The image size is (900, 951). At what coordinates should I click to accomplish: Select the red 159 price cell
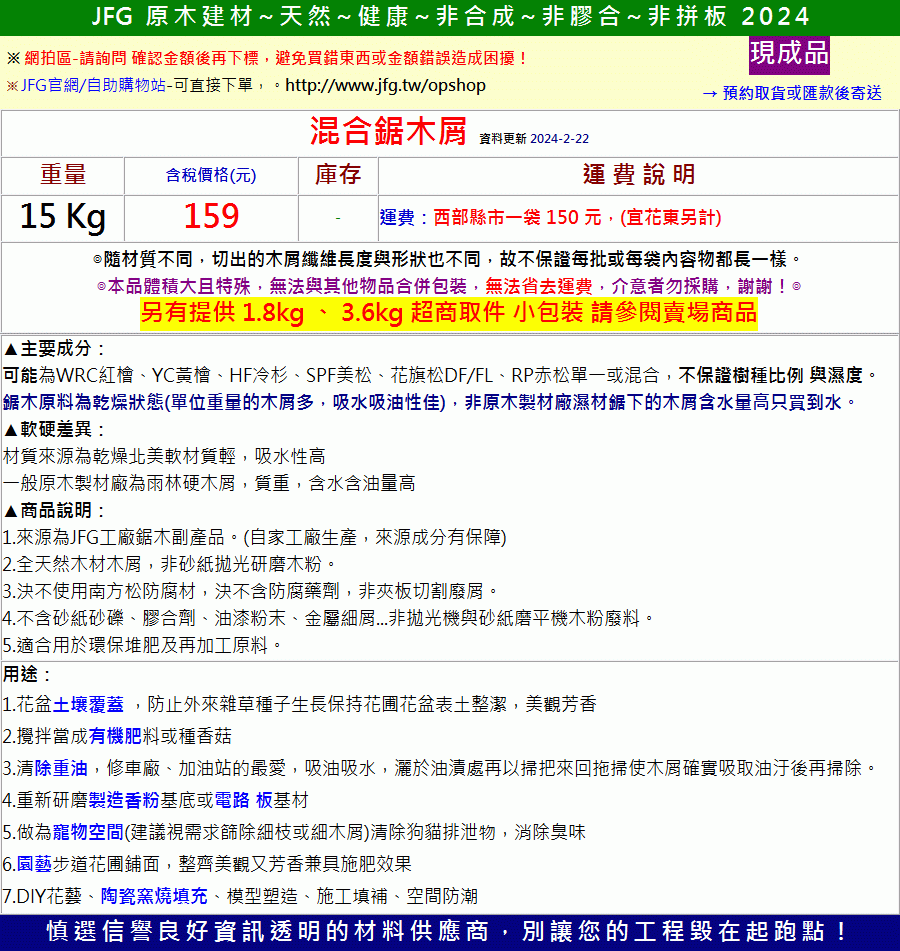pyautogui.click(x=211, y=217)
